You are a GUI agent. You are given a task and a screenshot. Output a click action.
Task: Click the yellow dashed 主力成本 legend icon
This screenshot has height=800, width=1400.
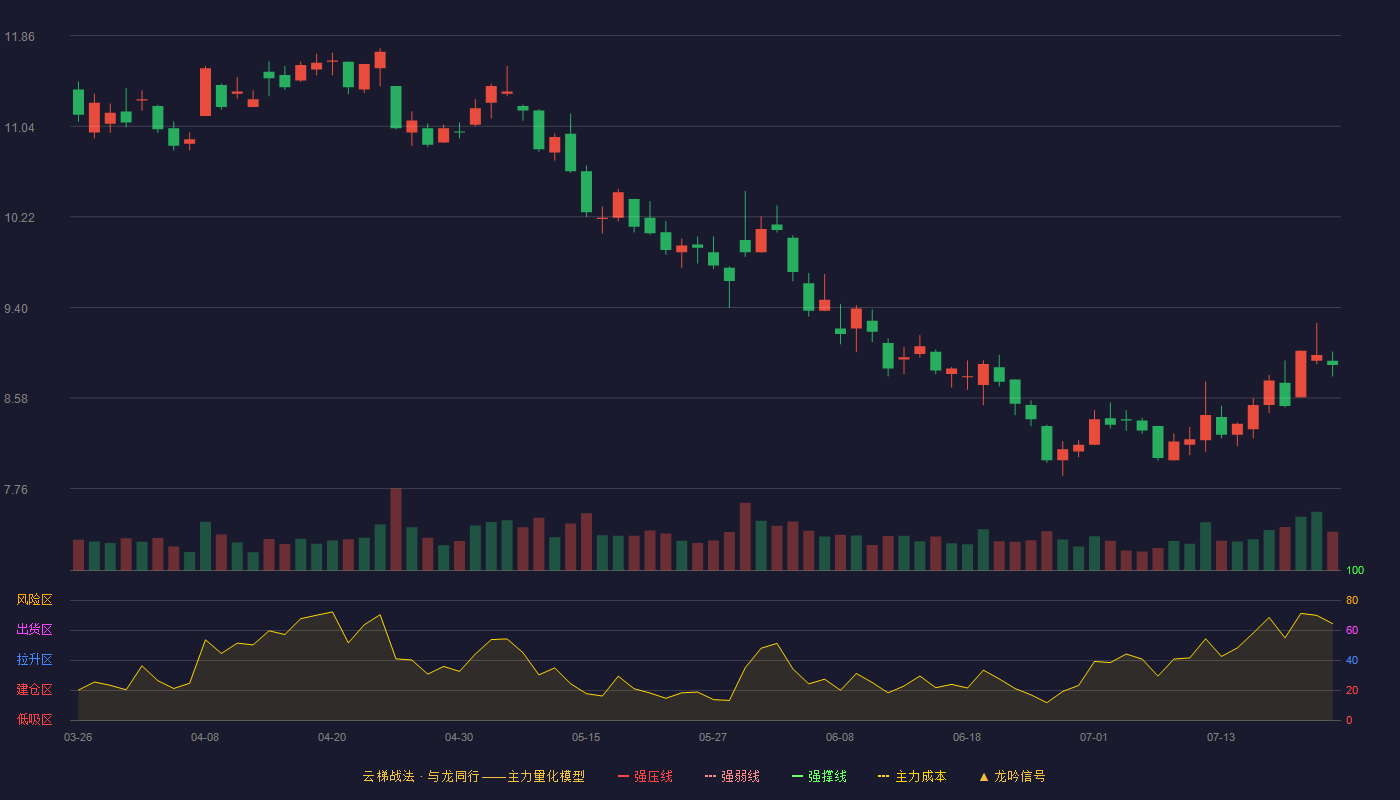884,776
